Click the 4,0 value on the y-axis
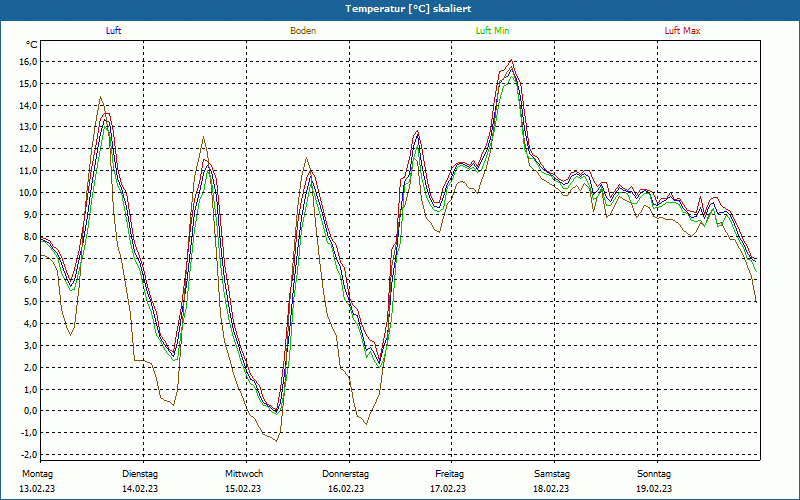The height and width of the screenshot is (500, 800). (x=31, y=324)
